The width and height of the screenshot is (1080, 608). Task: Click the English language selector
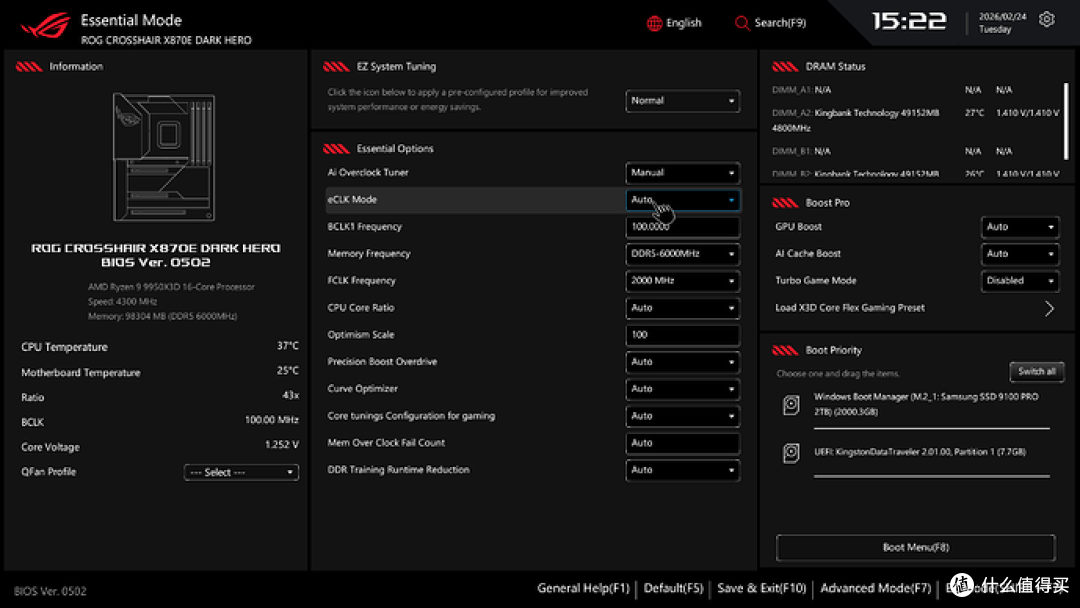click(x=684, y=23)
